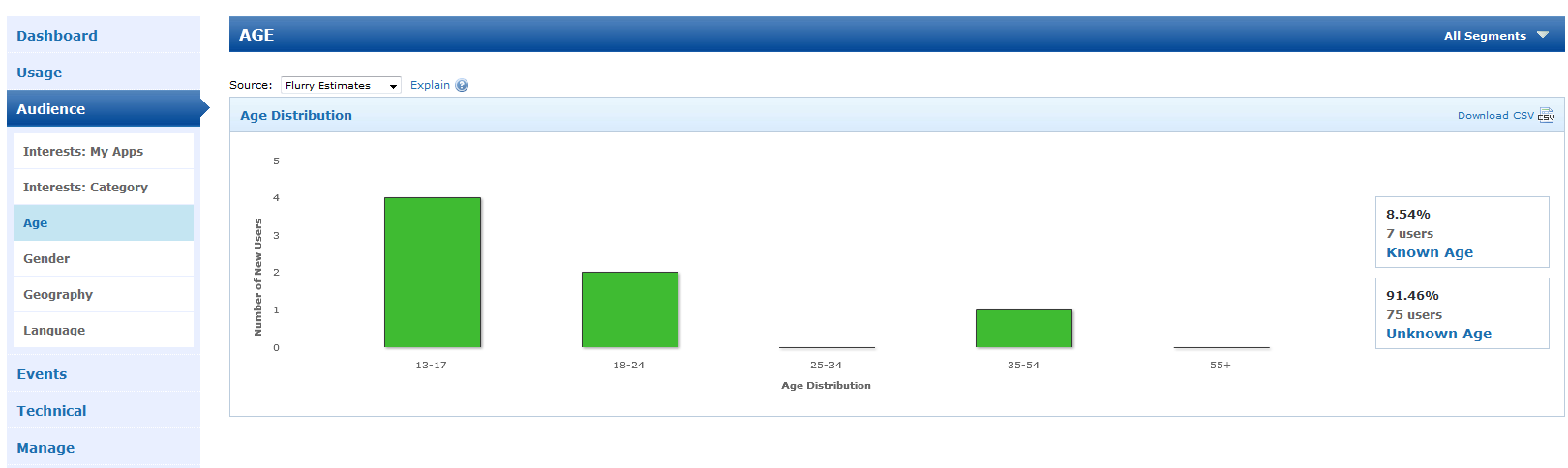Click the 91.46% unknown age percentage
The height and width of the screenshot is (468, 1568).
point(1412,295)
